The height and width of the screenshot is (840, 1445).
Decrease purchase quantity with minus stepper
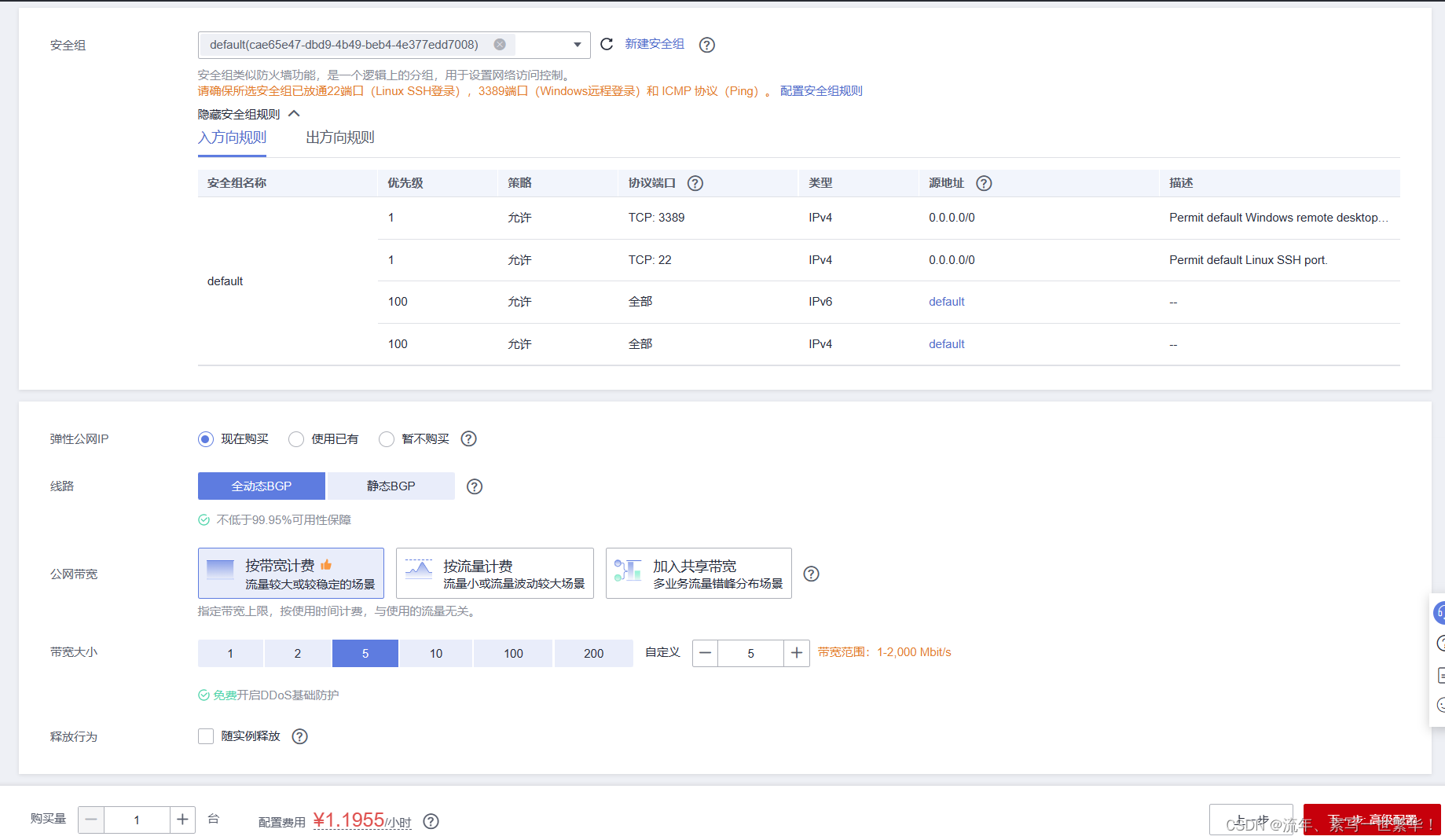click(91, 820)
